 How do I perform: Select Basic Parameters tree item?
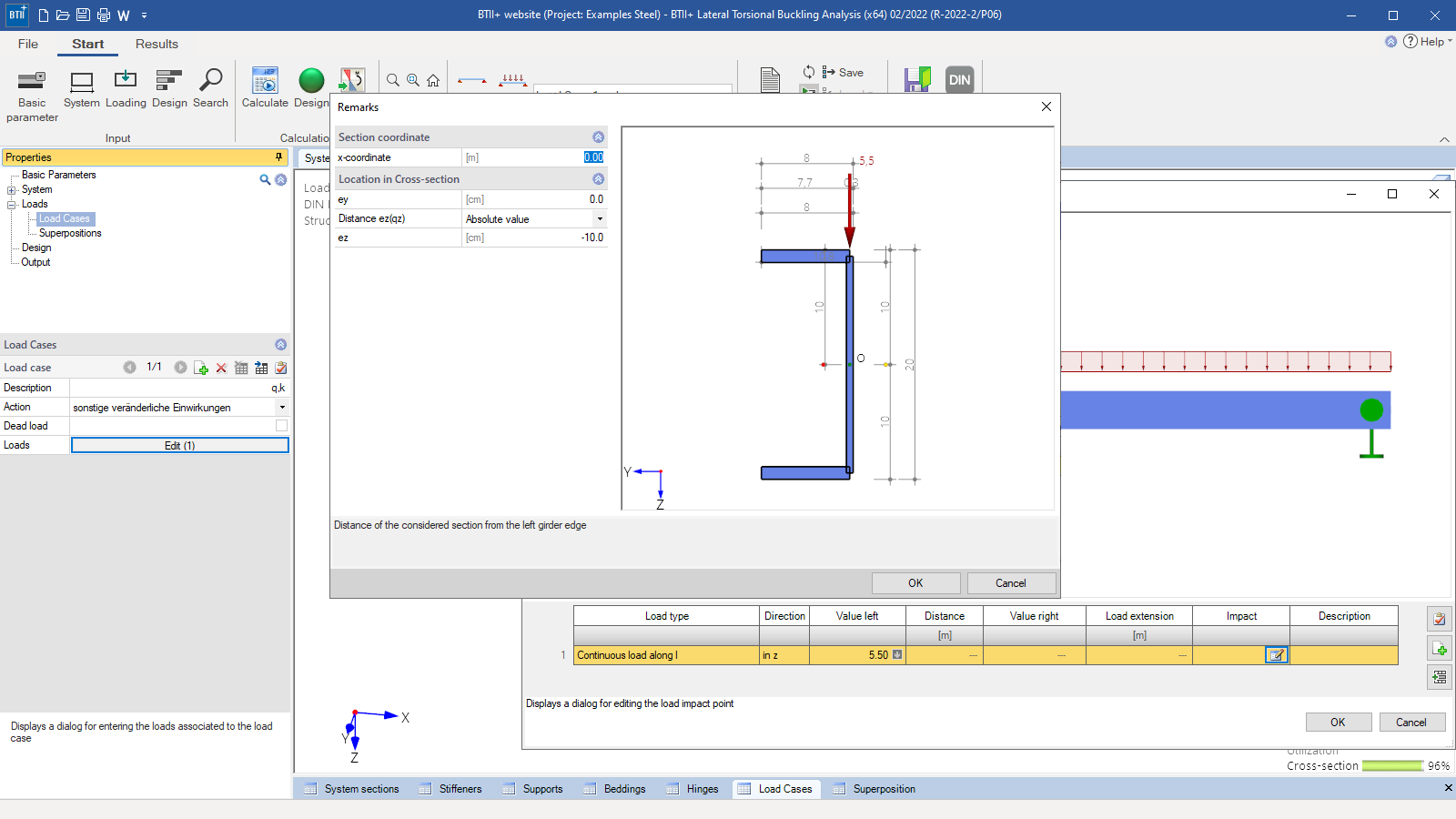click(58, 175)
